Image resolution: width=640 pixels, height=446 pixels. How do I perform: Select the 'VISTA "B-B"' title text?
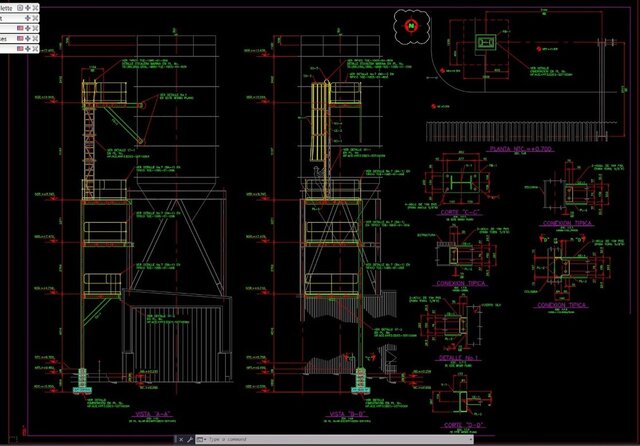click(x=347, y=414)
